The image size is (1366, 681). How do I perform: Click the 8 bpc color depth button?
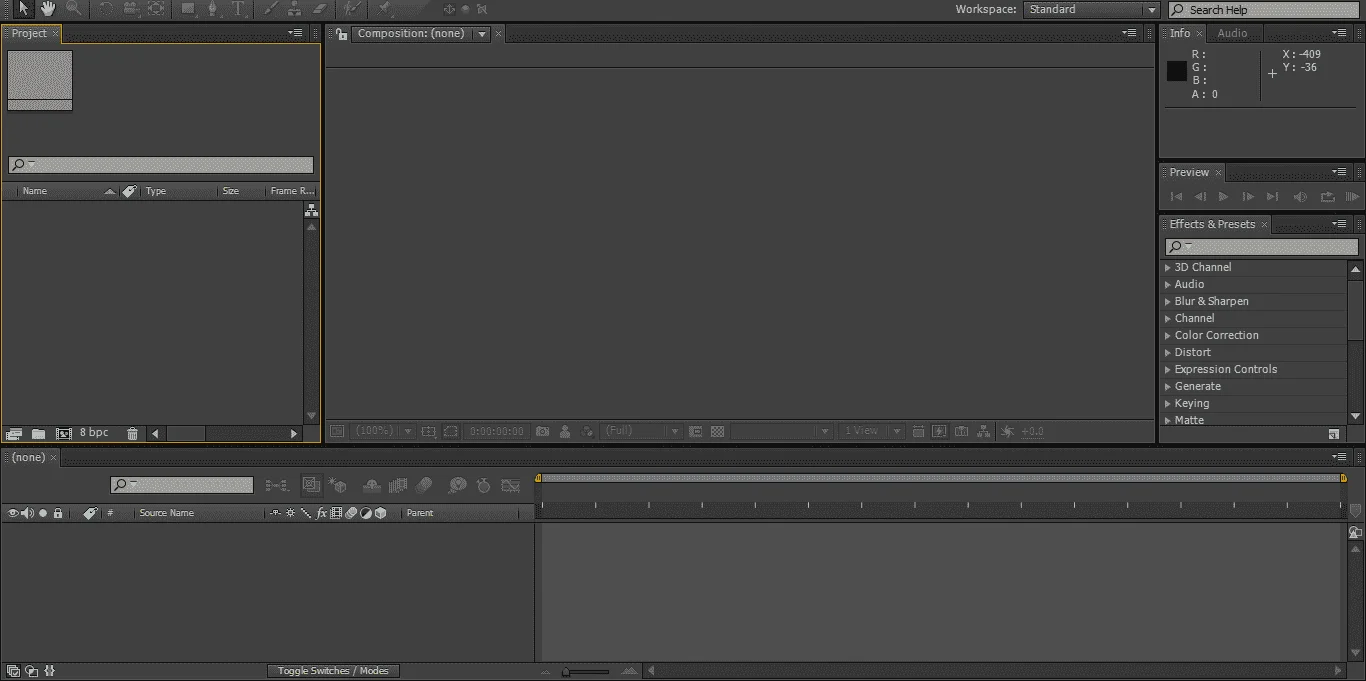coord(94,433)
